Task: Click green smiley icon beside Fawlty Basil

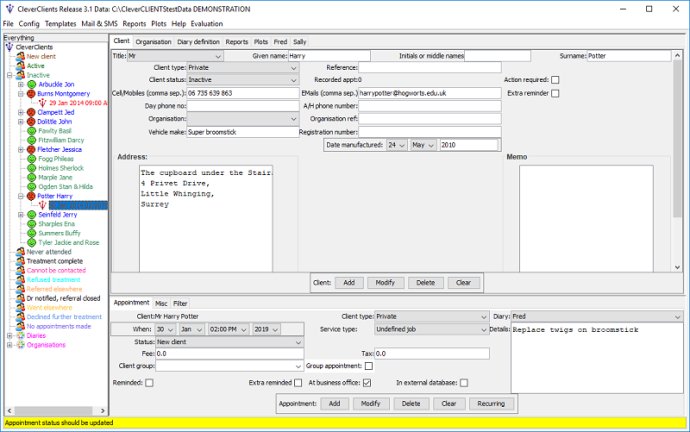Action: (31, 131)
